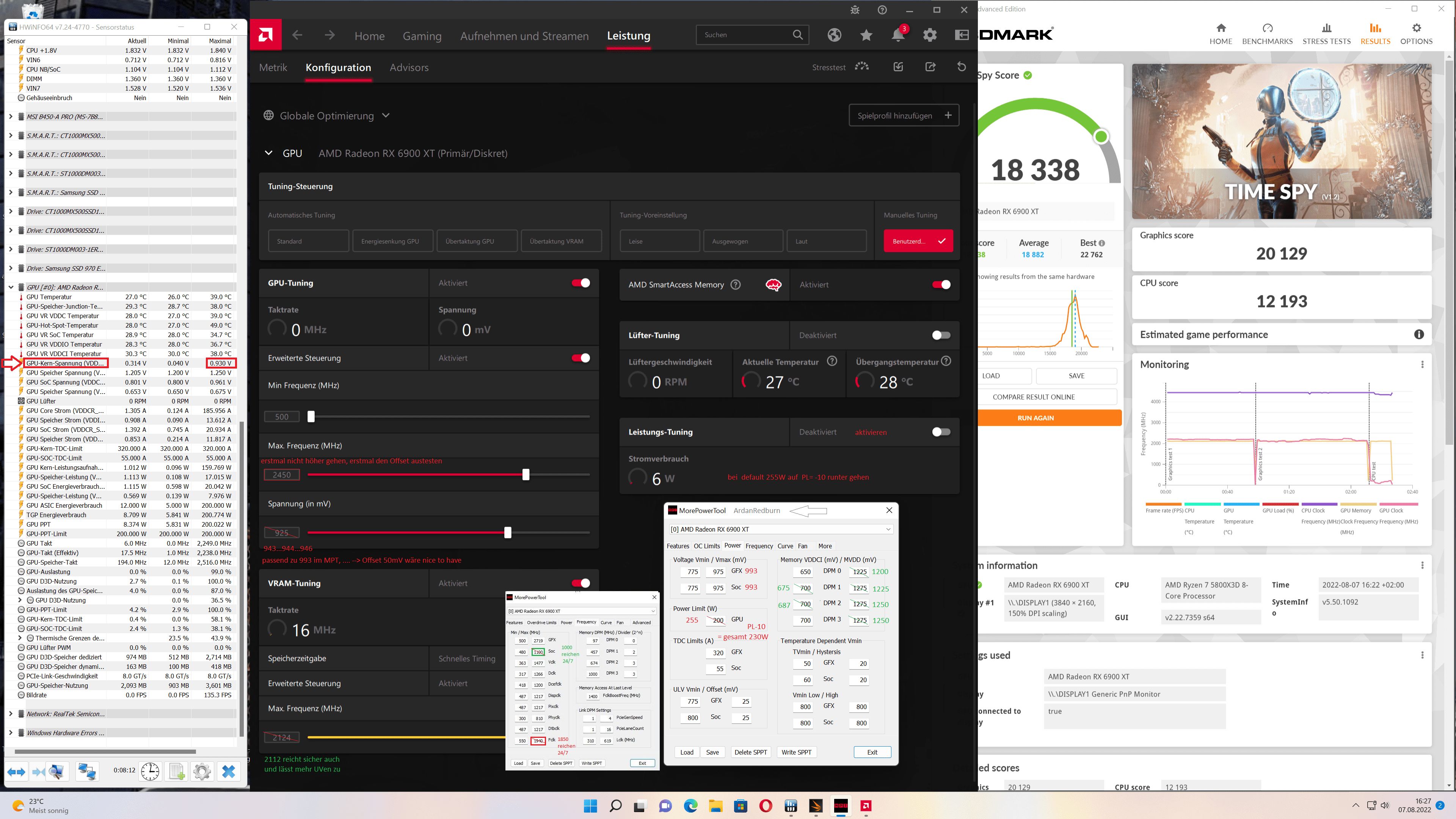The height and width of the screenshot is (819, 1456).
Task: Switch to the Metrik tab
Action: [273, 67]
